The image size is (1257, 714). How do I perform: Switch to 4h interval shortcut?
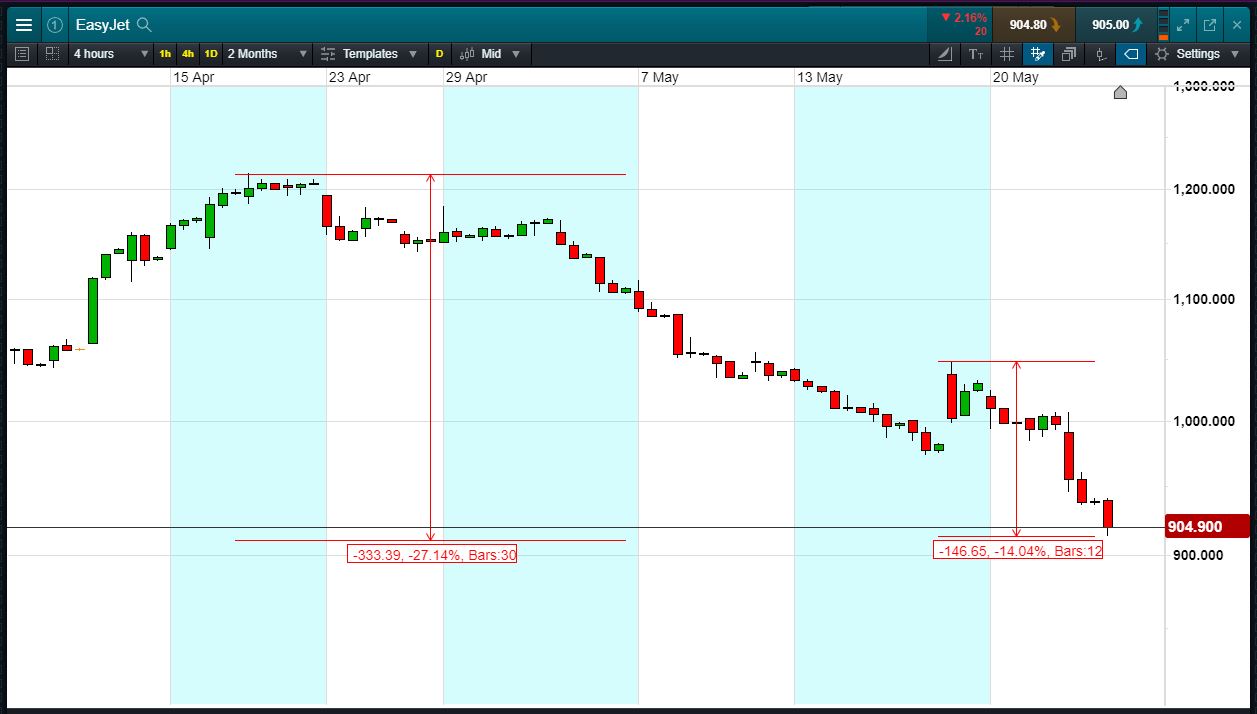188,54
